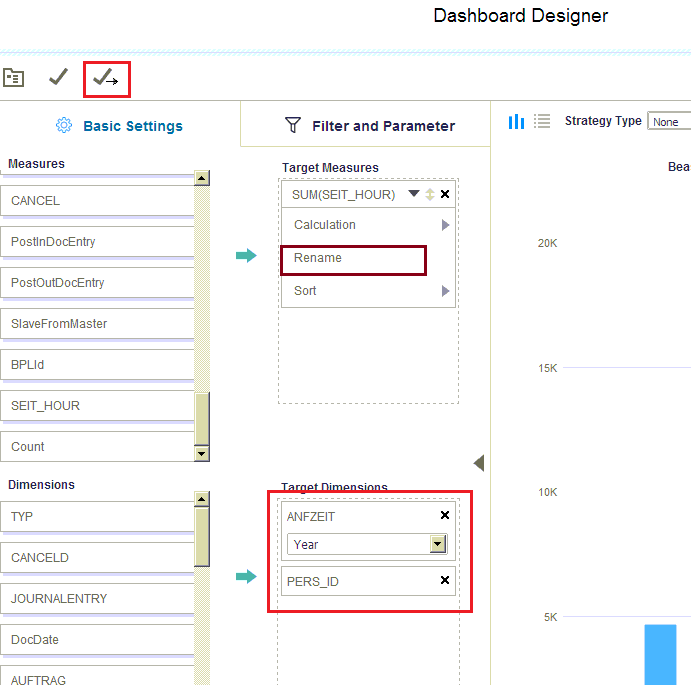This screenshot has height=685, width=691.
Task: Remove SUM(SEIT_HOUR) measure with X
Action: 445,194
